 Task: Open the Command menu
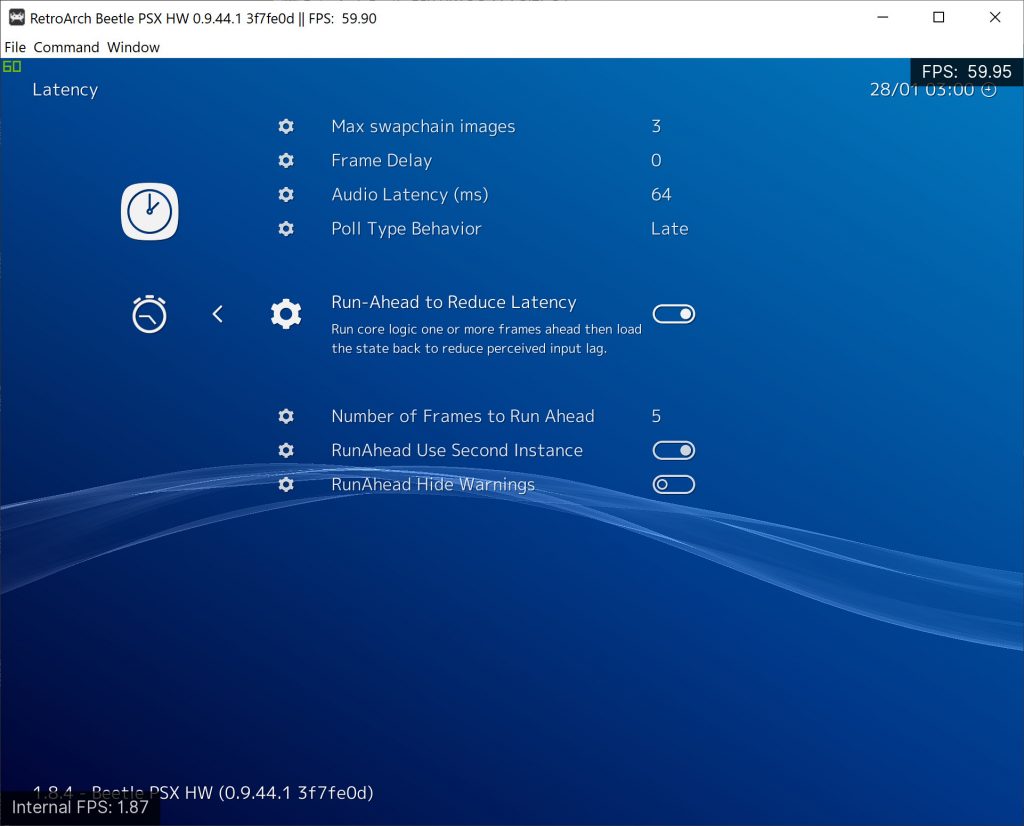[66, 47]
